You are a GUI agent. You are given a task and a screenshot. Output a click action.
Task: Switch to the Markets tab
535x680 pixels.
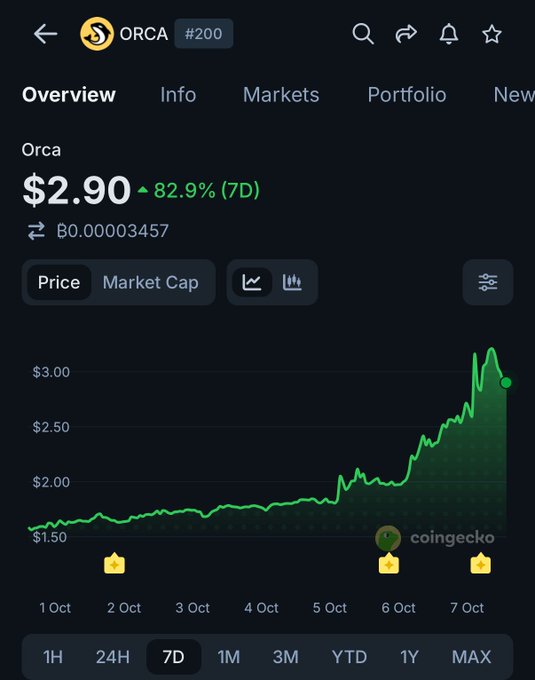[281, 95]
